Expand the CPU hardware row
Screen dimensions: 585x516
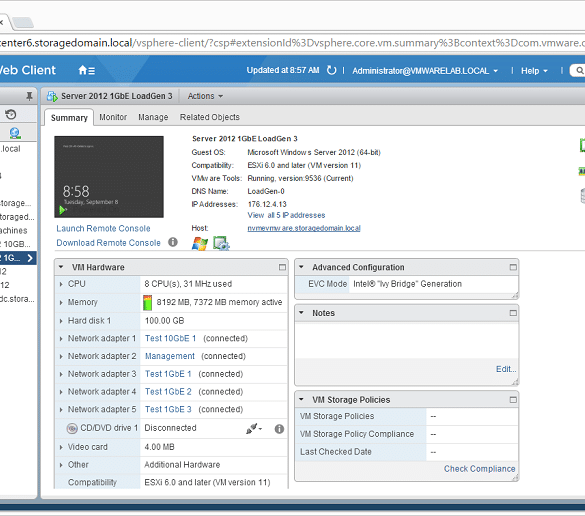pyautogui.click(x=61, y=284)
